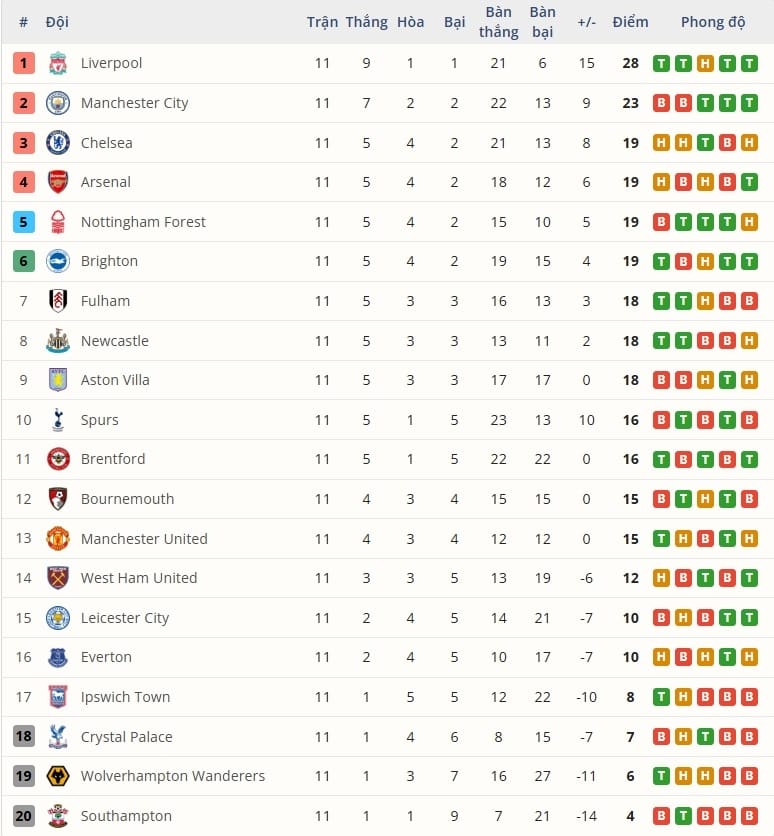Click the Southampton club crest icon

point(58,816)
